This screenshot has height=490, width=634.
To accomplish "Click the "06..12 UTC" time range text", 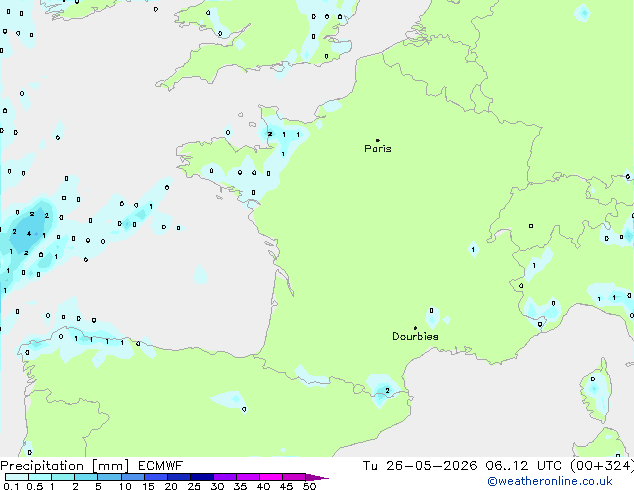I will click(524, 466).
